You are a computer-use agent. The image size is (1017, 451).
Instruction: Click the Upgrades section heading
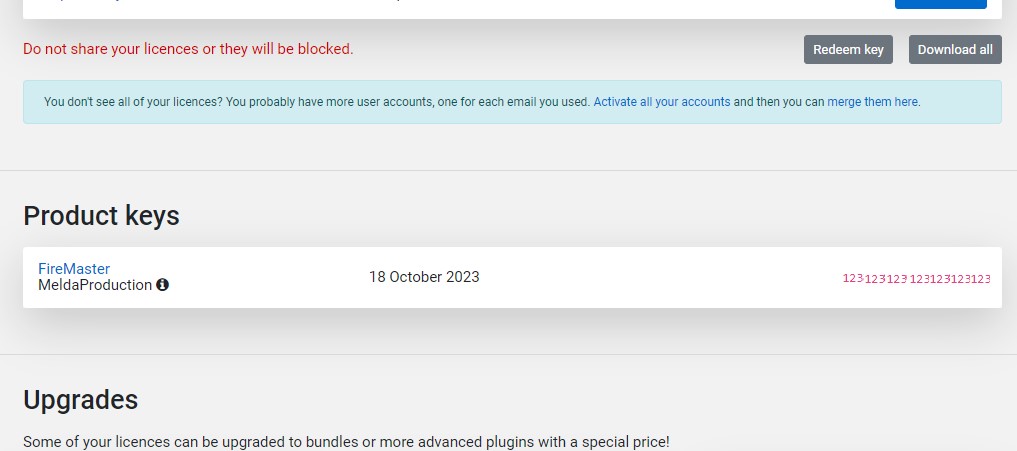pyautogui.click(x=80, y=400)
